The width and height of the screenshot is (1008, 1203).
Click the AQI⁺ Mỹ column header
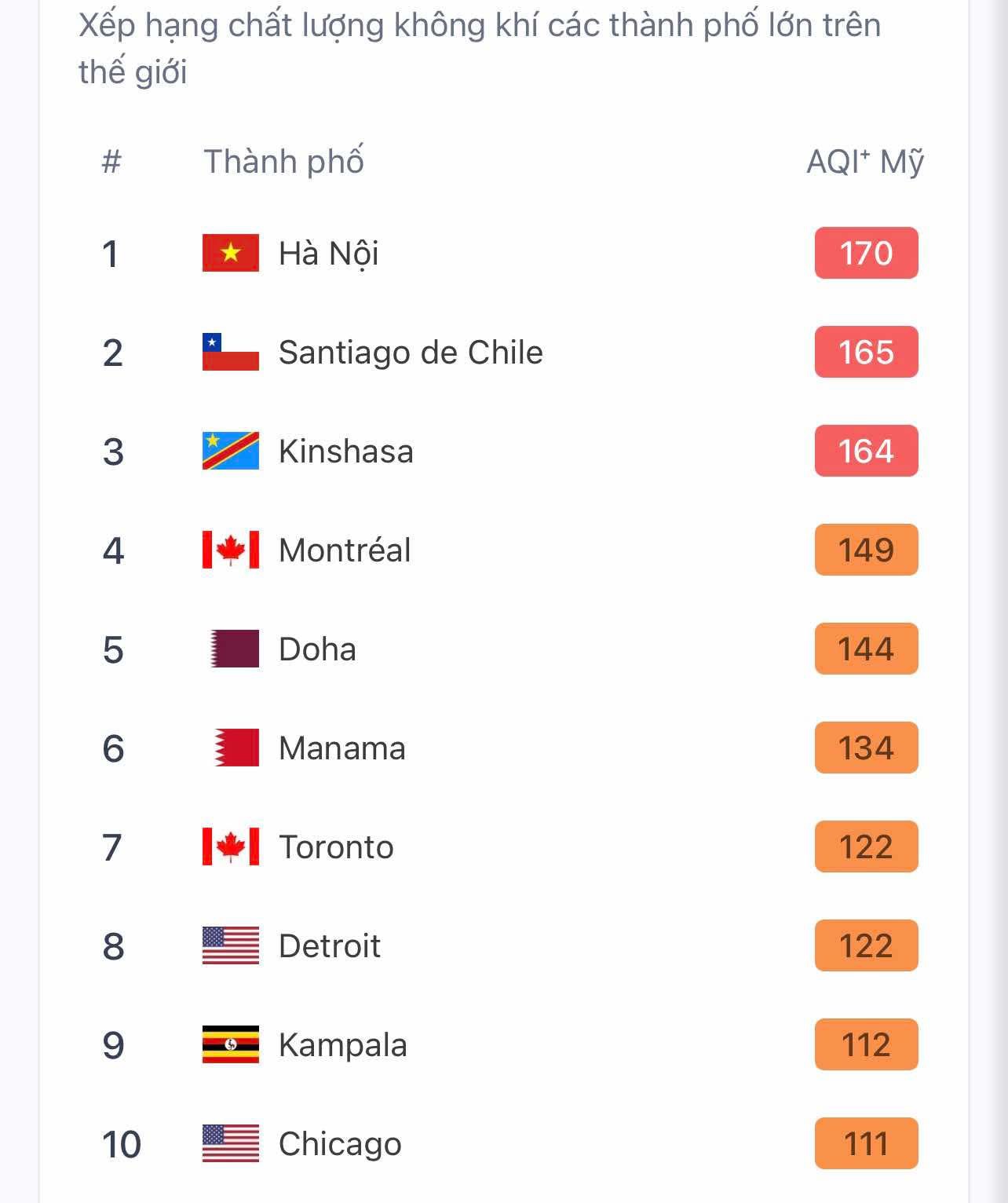pos(865,163)
